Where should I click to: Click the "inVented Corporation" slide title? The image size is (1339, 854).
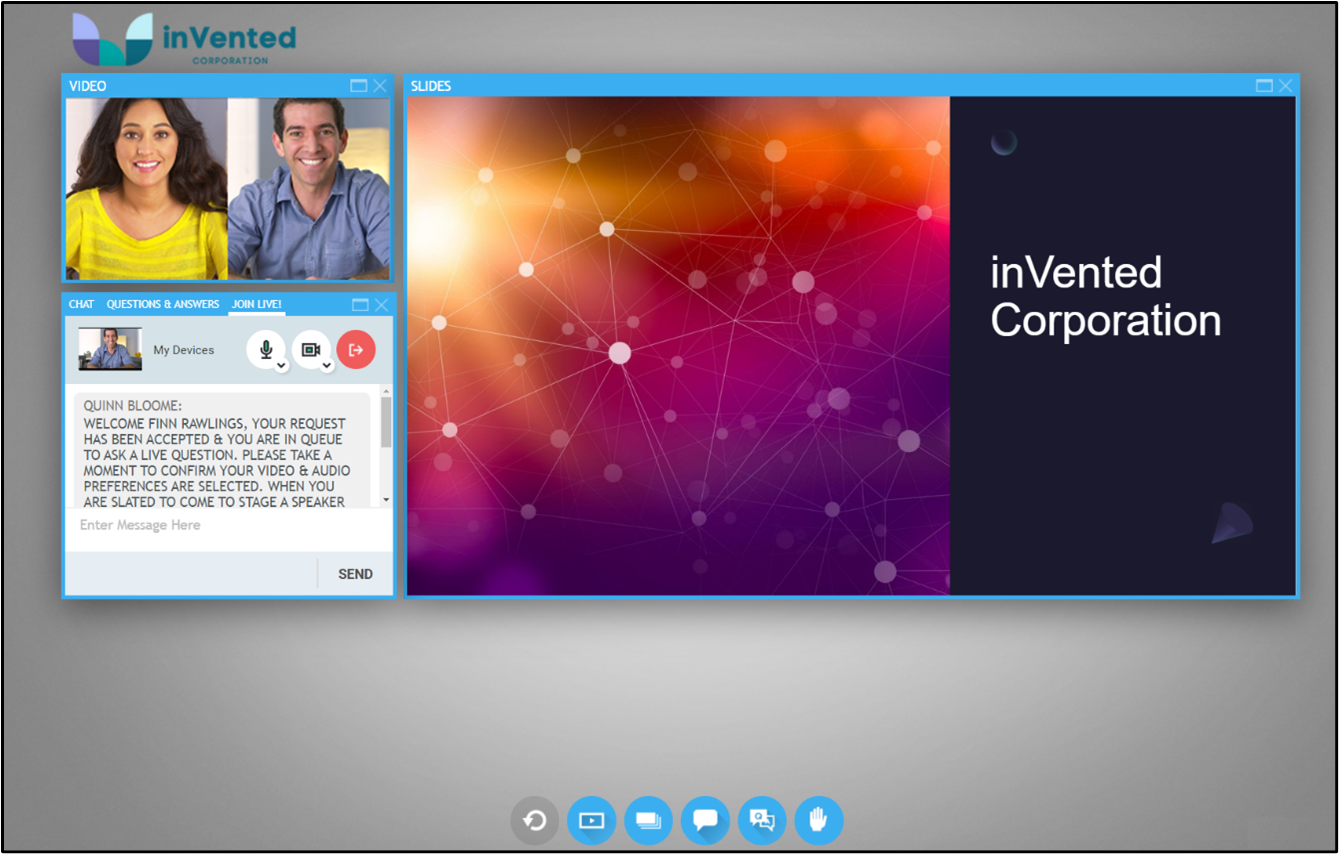pyautogui.click(x=1105, y=296)
